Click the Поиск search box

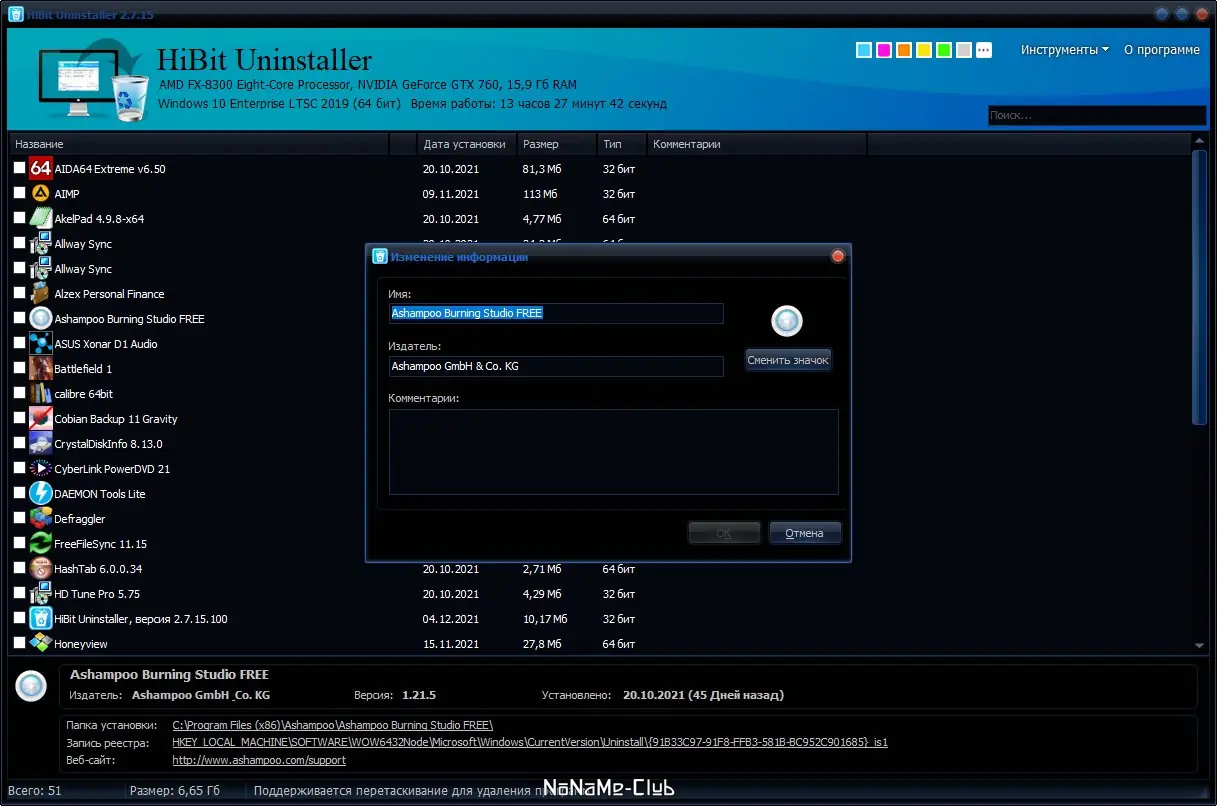click(x=1097, y=115)
